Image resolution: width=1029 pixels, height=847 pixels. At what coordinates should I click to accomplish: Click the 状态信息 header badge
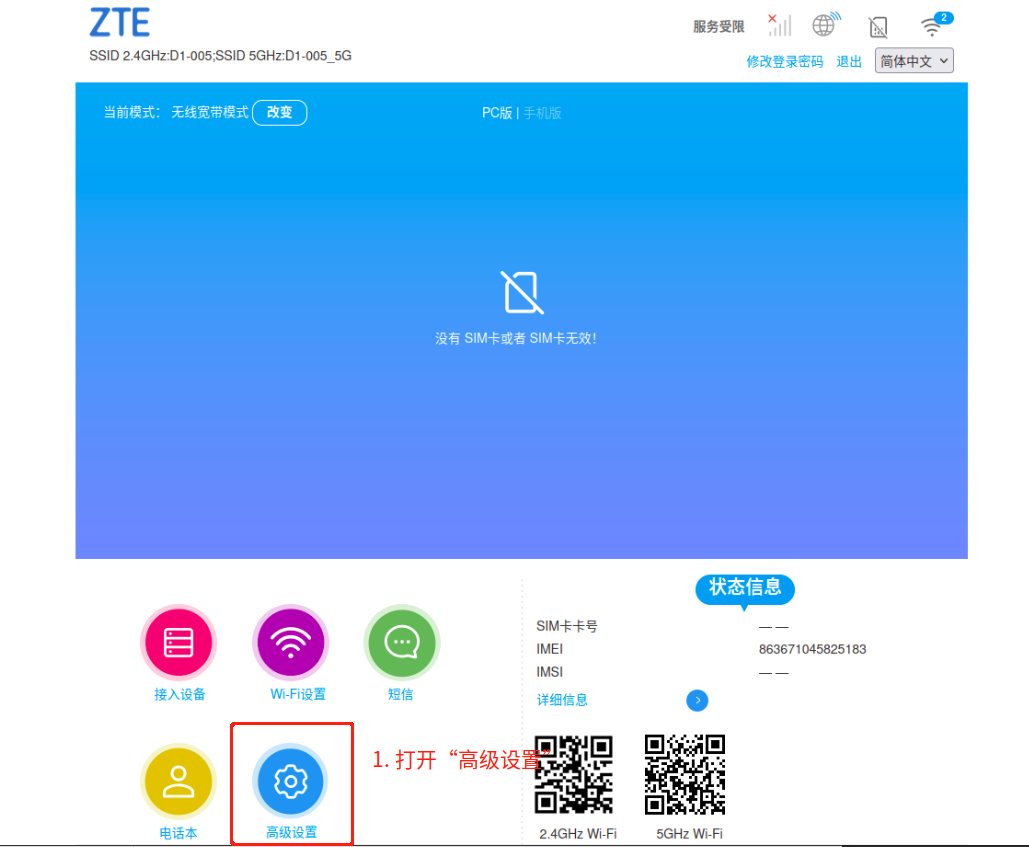click(745, 588)
